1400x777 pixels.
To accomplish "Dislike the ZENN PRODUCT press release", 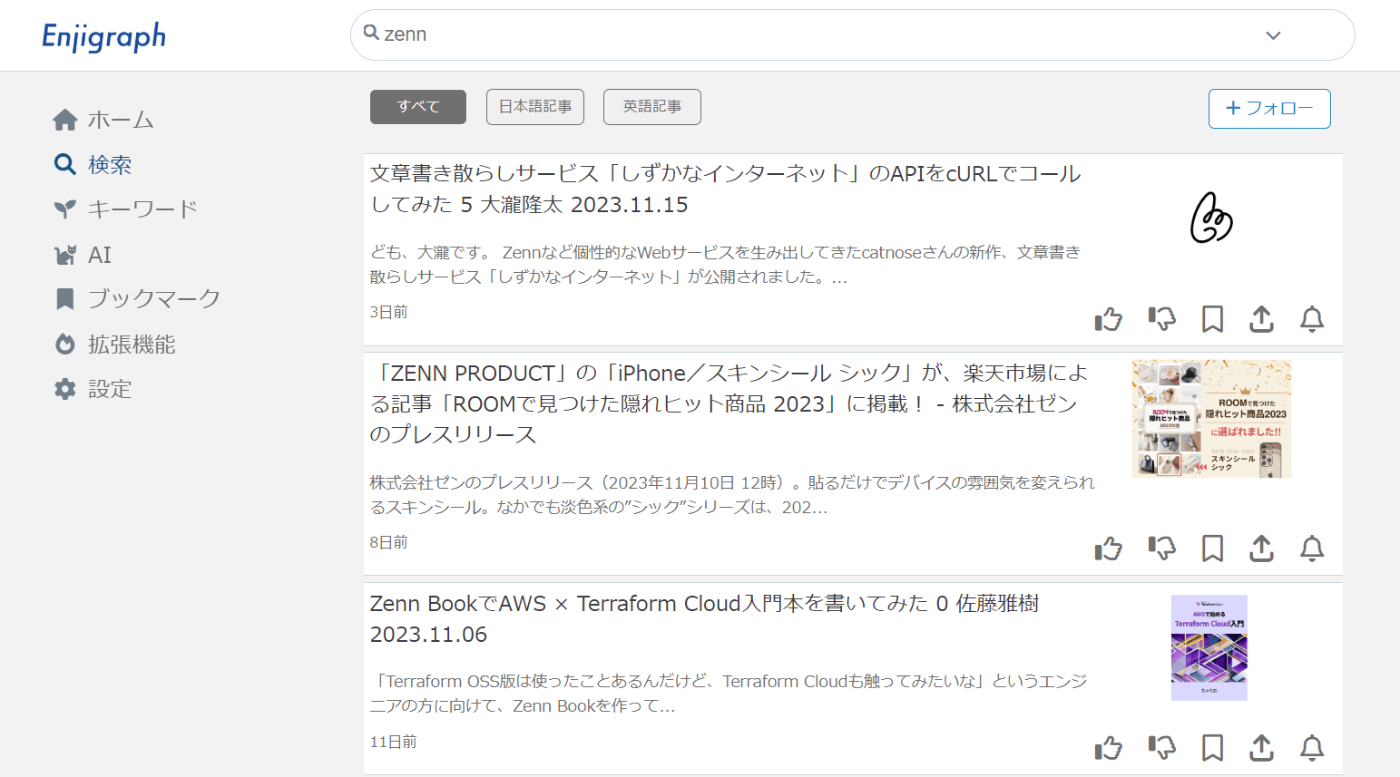I will point(1162,548).
